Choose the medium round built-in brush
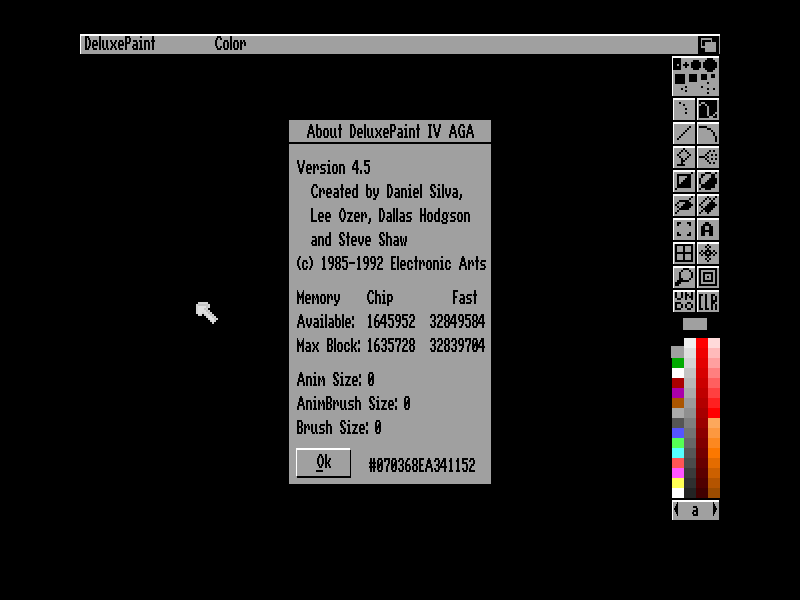The height and width of the screenshot is (600, 800). click(x=696, y=65)
